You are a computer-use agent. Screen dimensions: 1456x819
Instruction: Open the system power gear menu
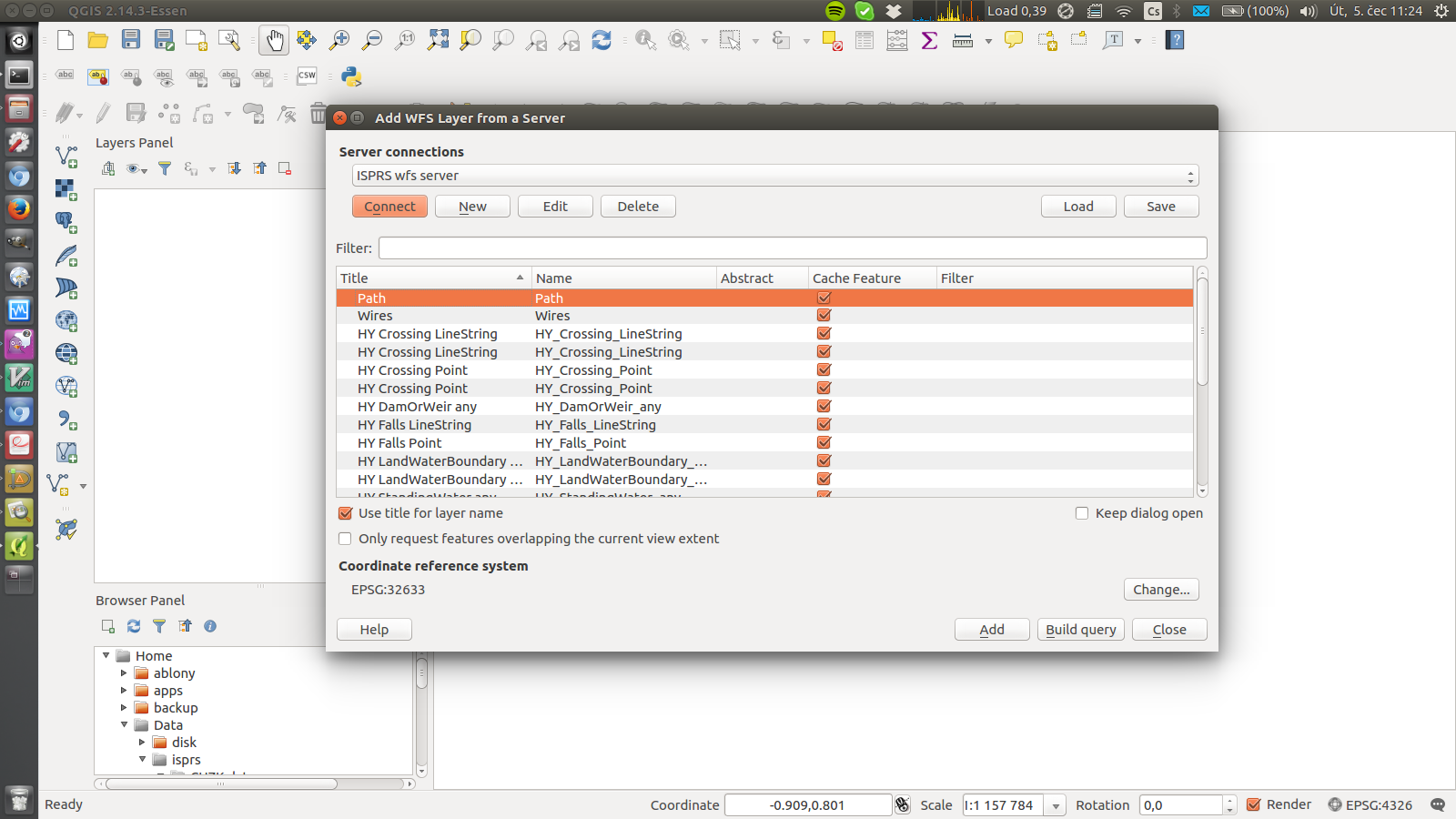[x=1441, y=11]
